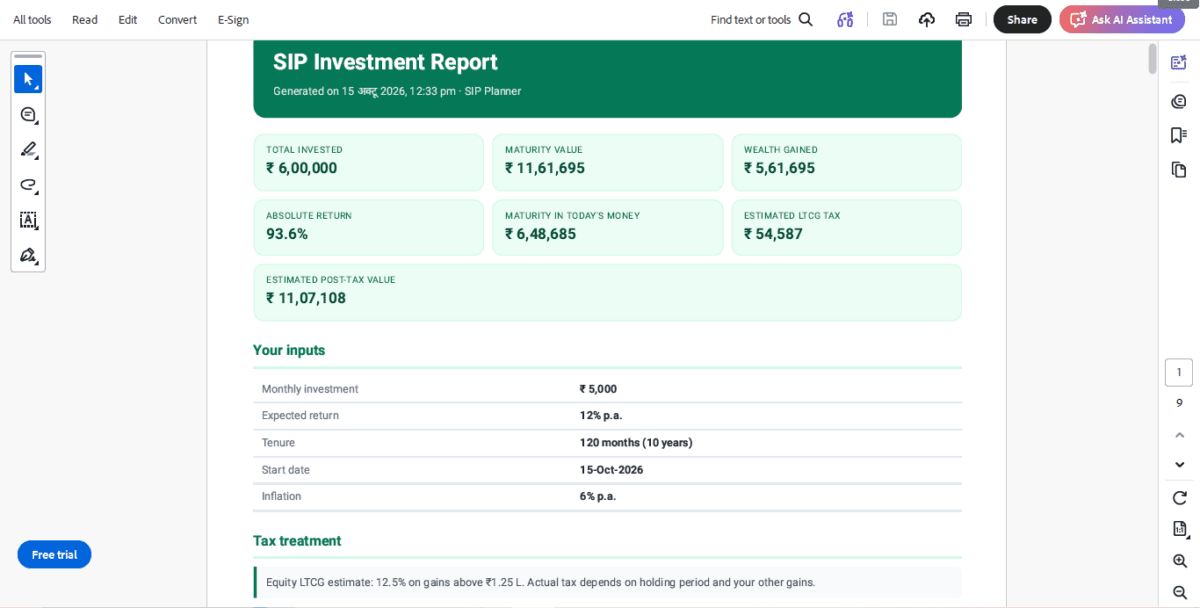This screenshot has height=608, width=1200.
Task: Click the Wealth Gained ₹ 5,61,695
Action: point(779,168)
